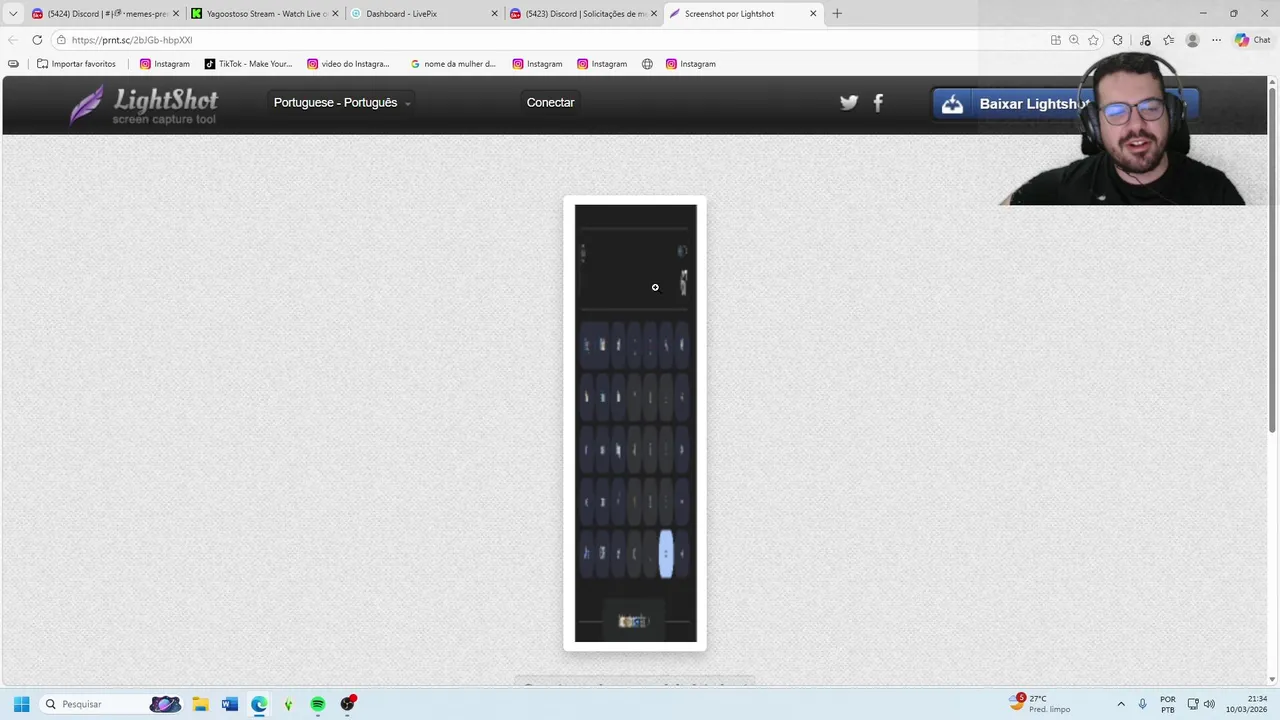Image resolution: width=1280 pixels, height=720 pixels.
Task: Open the Extensions puzzle icon
Action: pos(1118,40)
